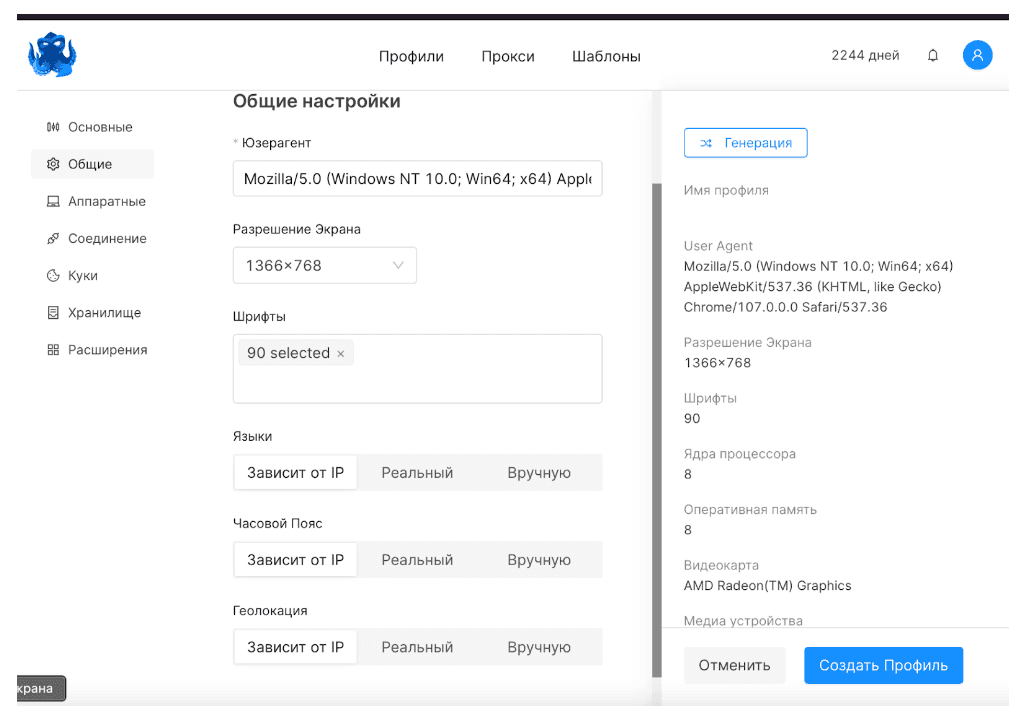Image resolution: width=1019 pixels, height=722 pixels.
Task: Click the Создать Профиль button
Action: tap(883, 666)
